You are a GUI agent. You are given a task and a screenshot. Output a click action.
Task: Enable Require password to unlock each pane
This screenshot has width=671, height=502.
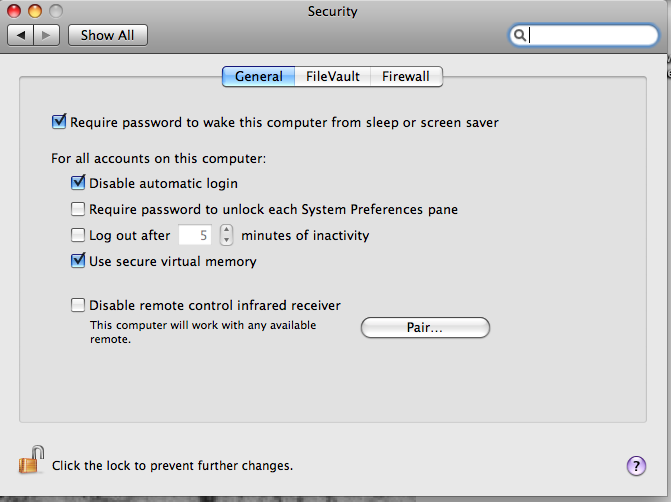pos(78,209)
